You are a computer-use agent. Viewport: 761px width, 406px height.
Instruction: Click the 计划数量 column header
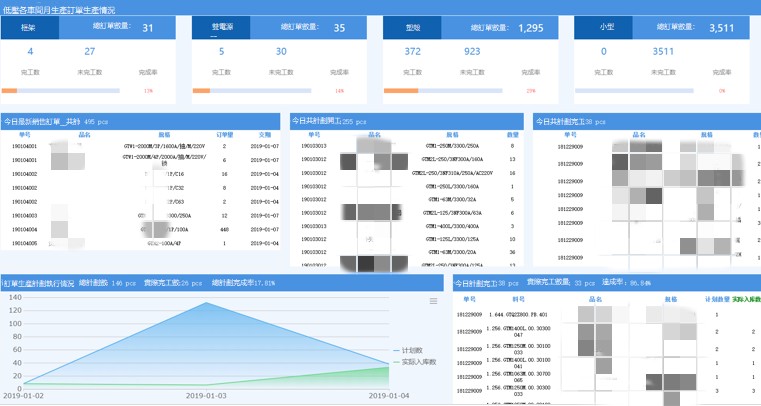click(718, 298)
